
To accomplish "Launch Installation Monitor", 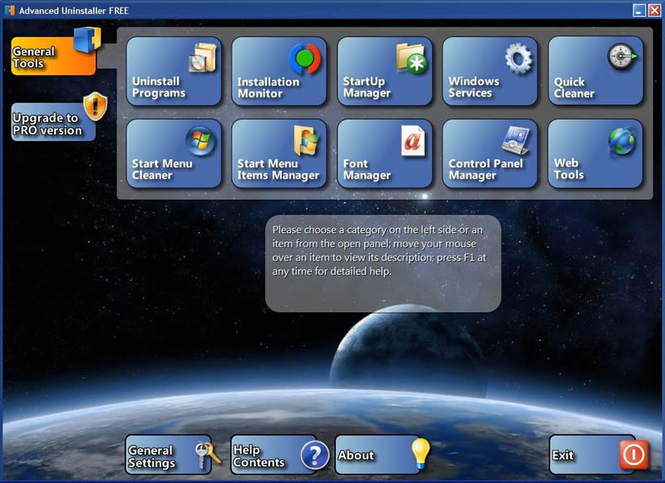I will [279, 71].
